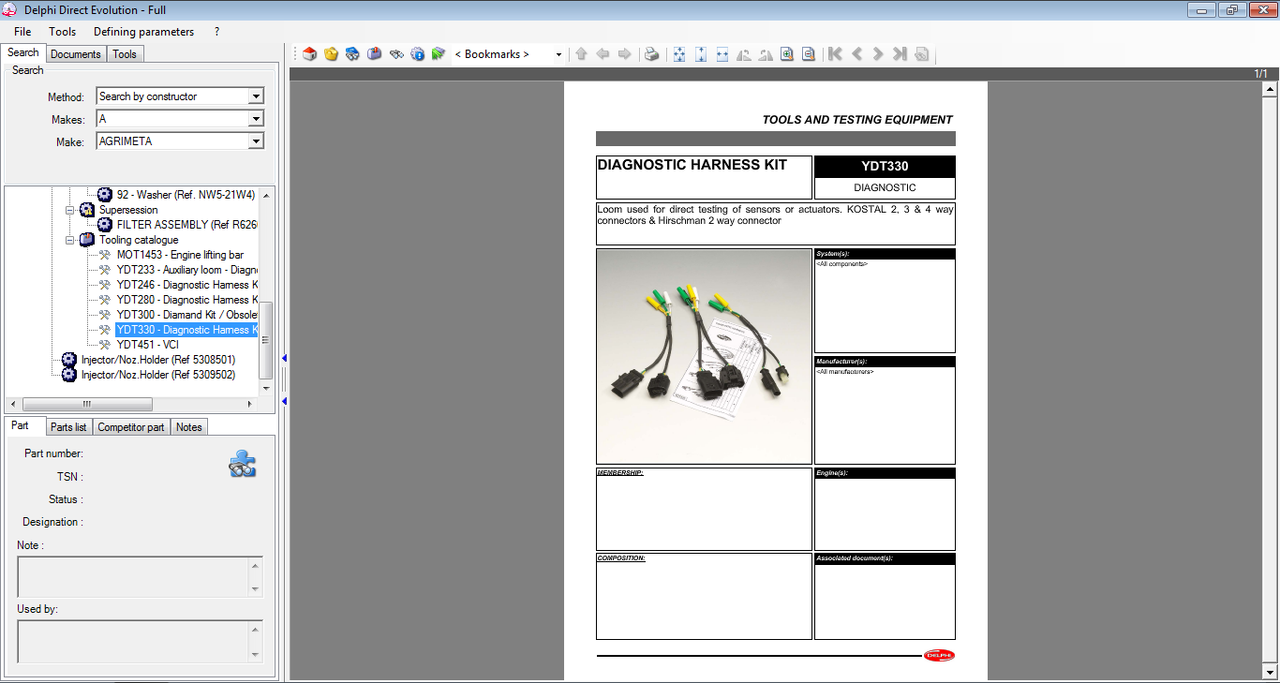1280x683 pixels.
Task: Click the forward arrow toolbar icon
Action: 624,54
